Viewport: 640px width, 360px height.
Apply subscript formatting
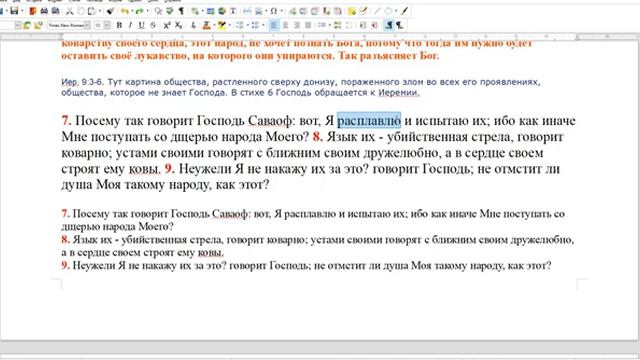coord(179,25)
